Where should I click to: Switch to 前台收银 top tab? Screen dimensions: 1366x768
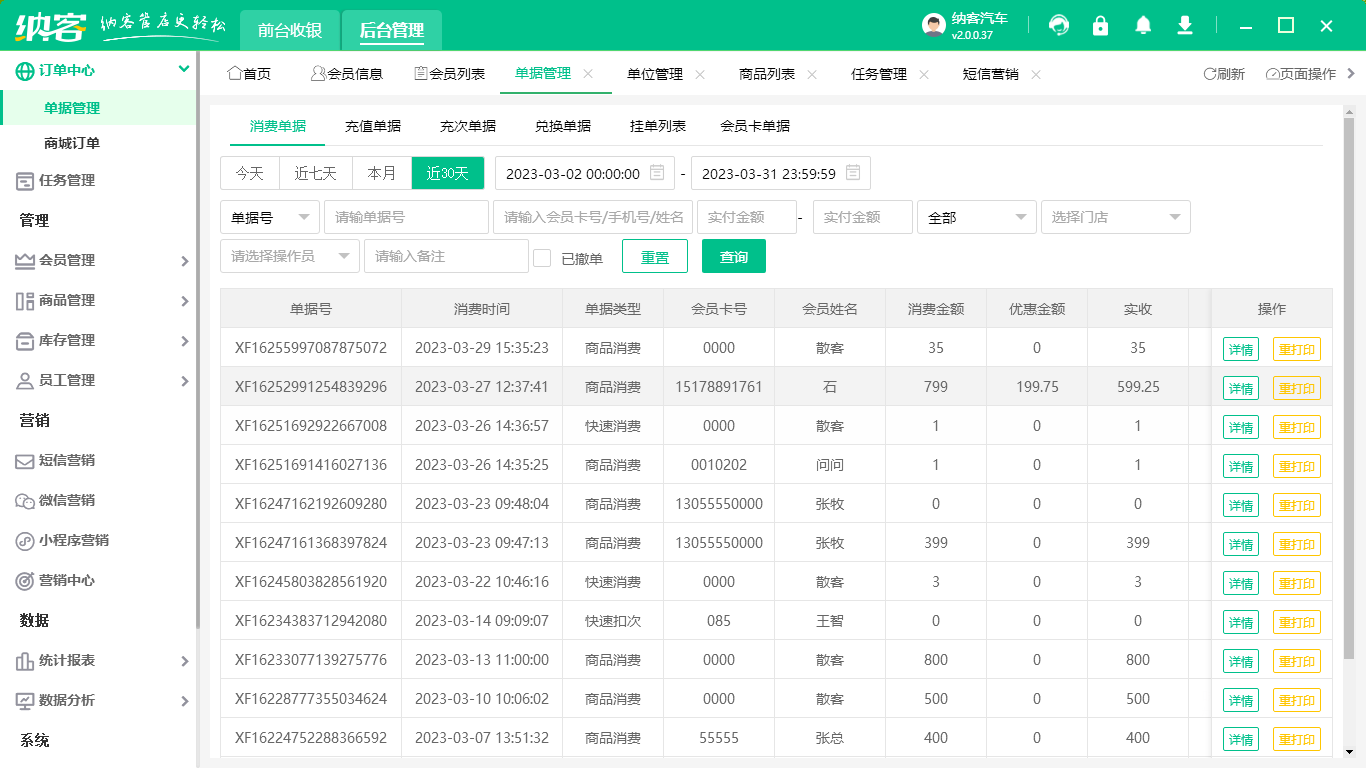[290, 30]
